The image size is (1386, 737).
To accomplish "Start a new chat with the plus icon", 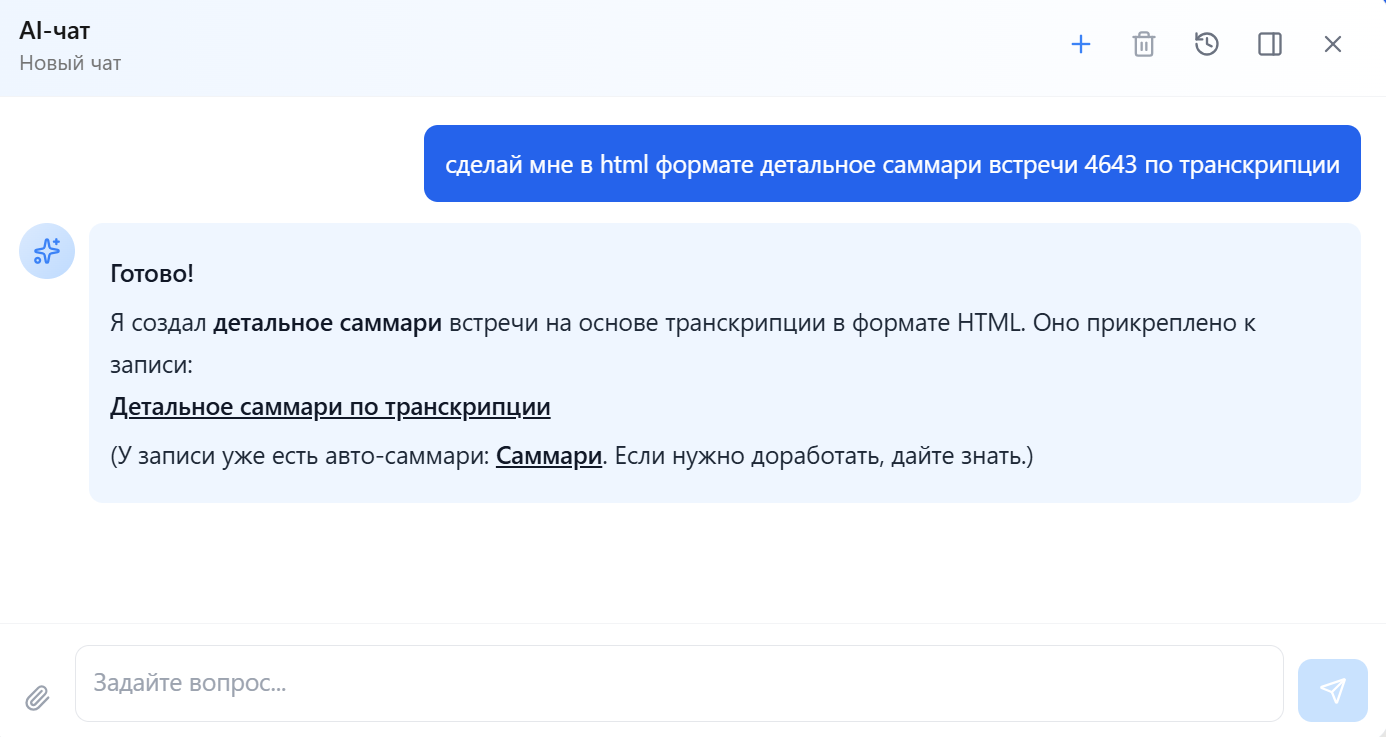I will point(1081,44).
